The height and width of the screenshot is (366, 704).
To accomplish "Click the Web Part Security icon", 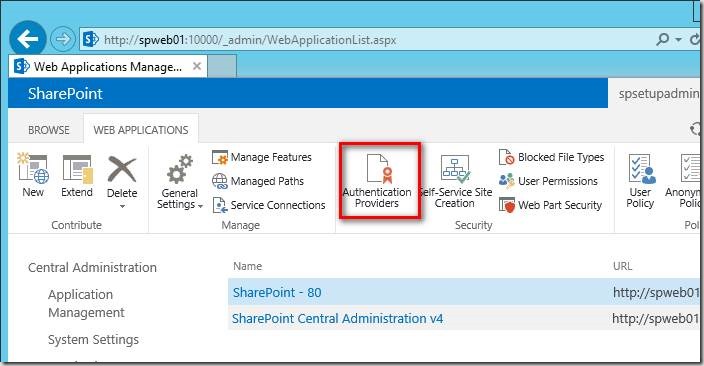I will point(507,205).
